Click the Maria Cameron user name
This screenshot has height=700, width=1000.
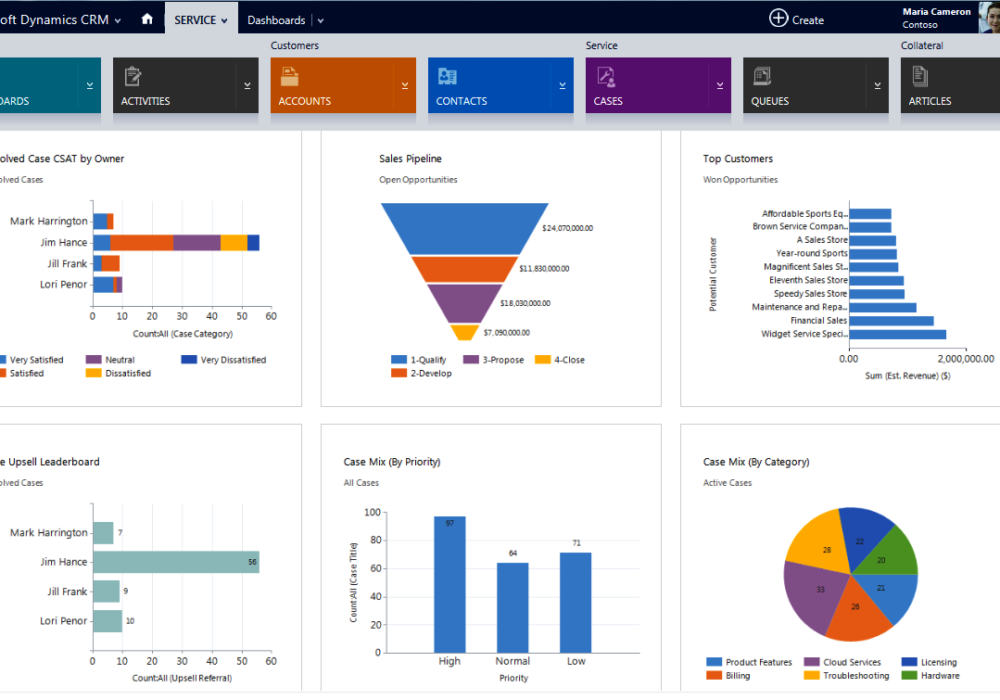pos(936,12)
